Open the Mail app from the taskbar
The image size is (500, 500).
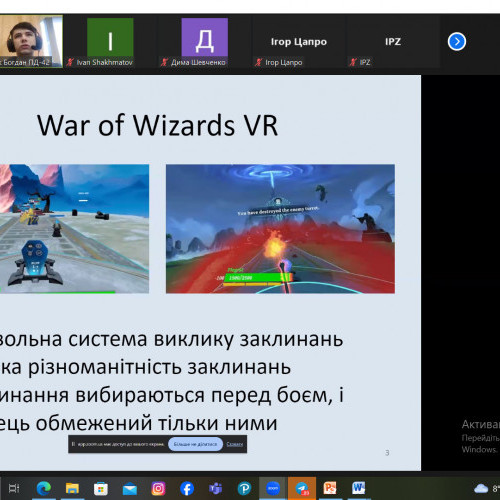(130, 489)
